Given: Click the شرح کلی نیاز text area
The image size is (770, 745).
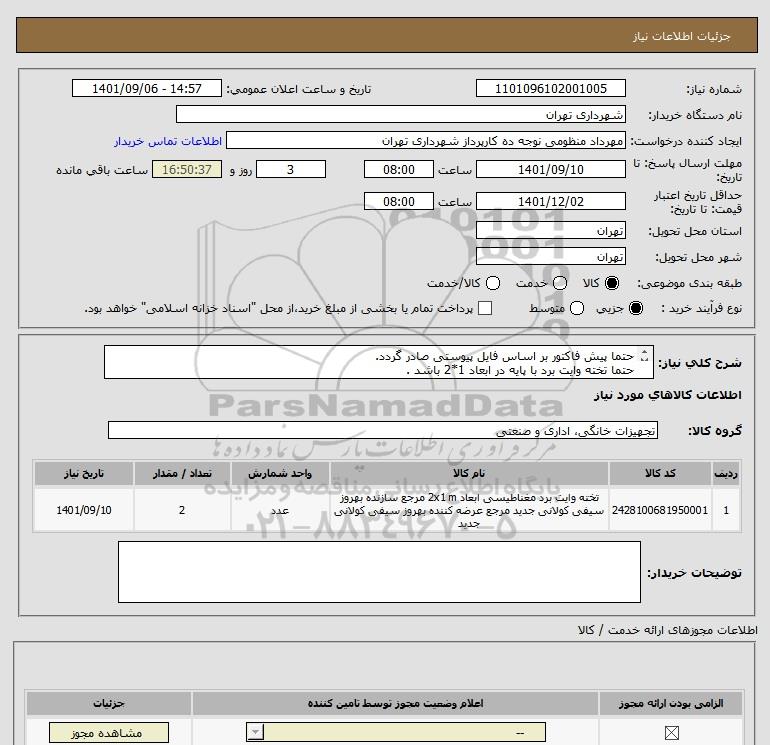Looking at the screenshot, I should coord(379,362).
